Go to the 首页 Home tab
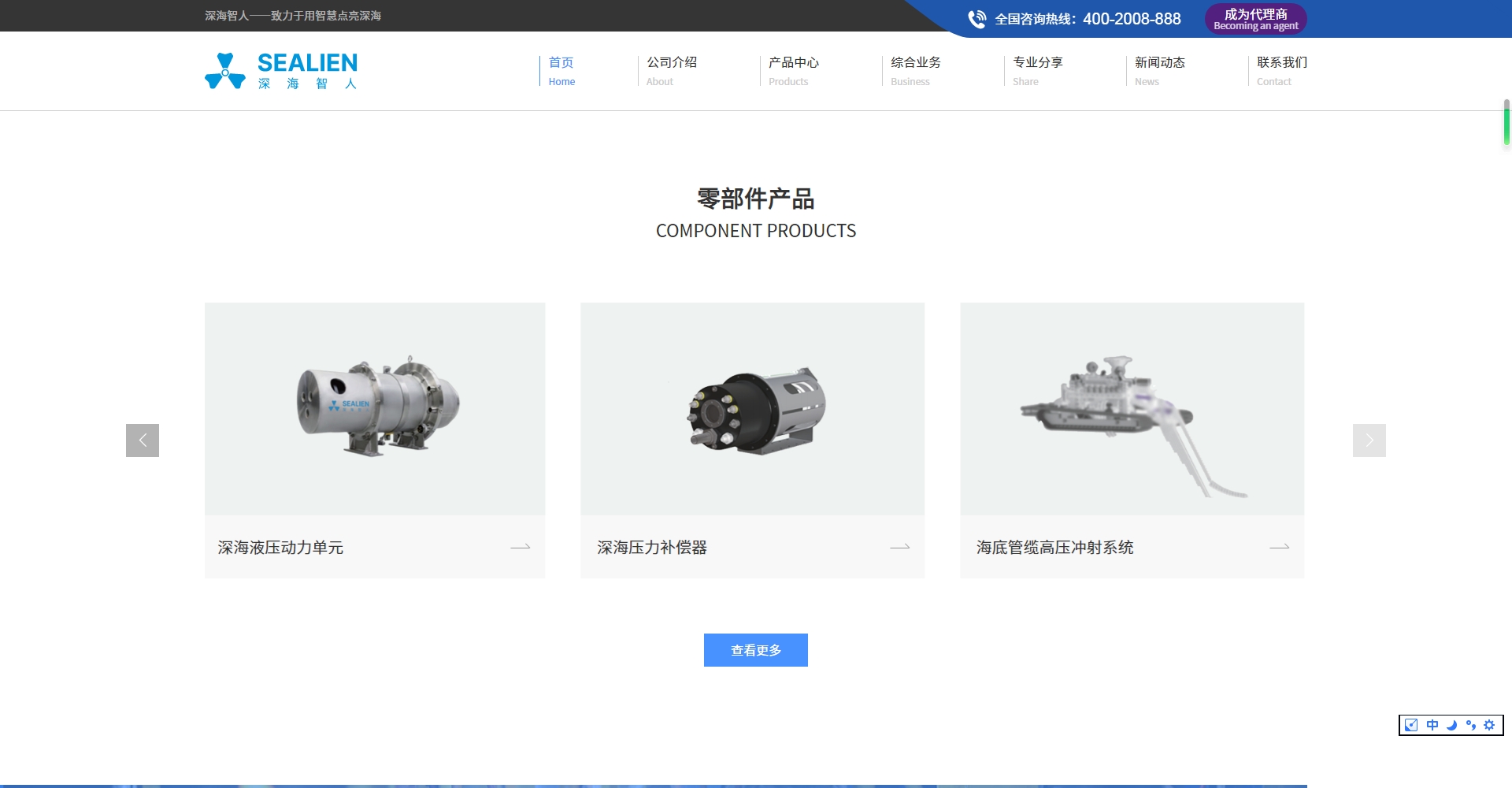This screenshot has width=1512, height=788. click(x=561, y=70)
